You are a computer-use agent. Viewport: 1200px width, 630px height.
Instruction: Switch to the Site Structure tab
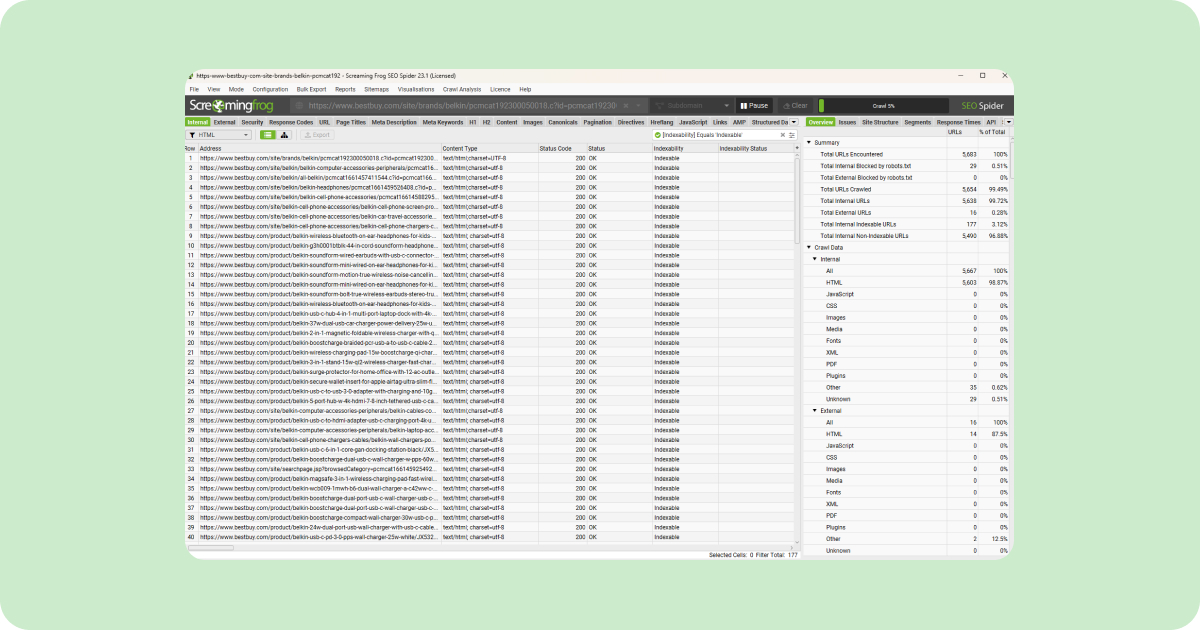881,122
